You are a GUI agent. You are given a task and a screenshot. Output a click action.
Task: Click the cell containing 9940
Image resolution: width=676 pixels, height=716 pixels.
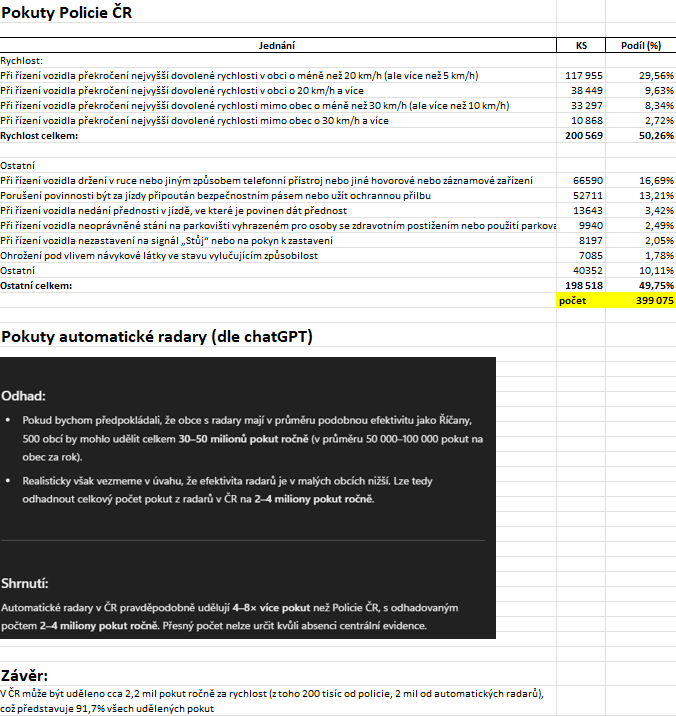(x=581, y=226)
